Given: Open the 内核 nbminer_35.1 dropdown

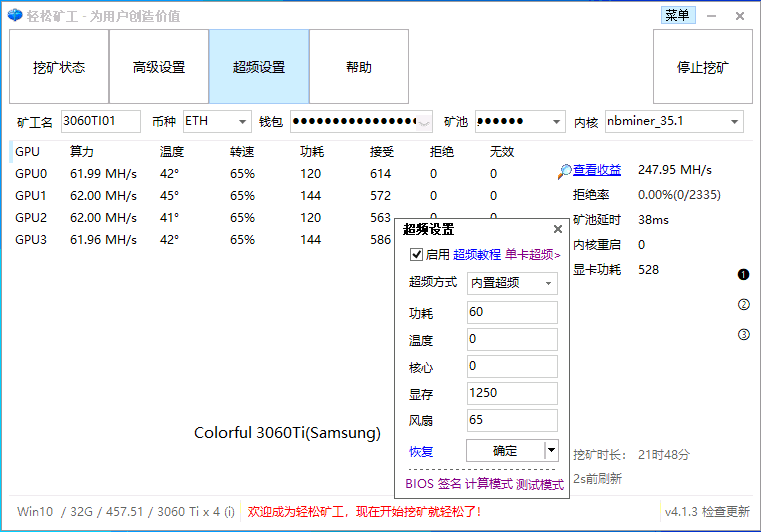Looking at the screenshot, I should (x=735, y=122).
